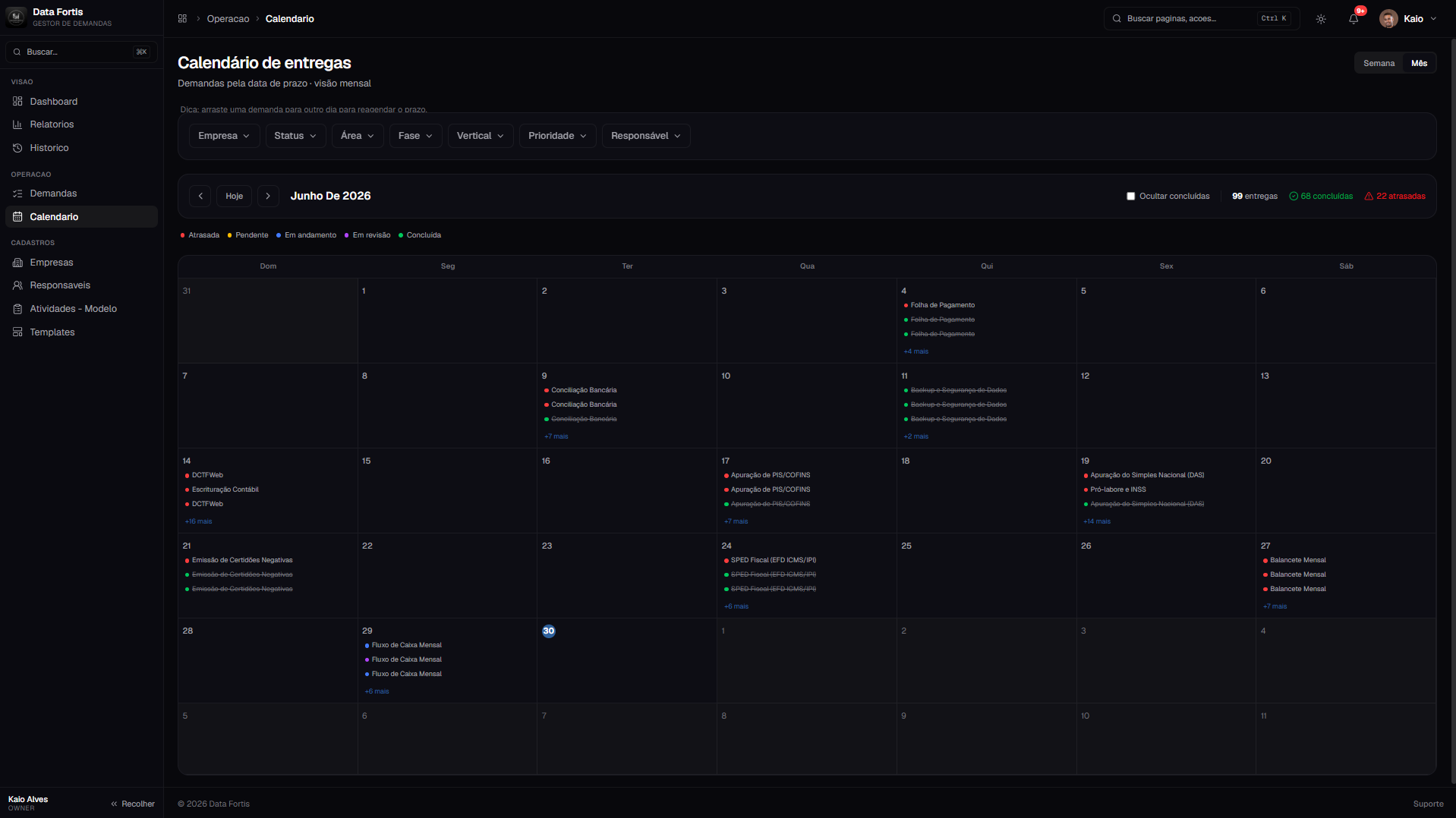The image size is (1456, 818).
Task: Go to next month with right arrow
Action: click(268, 196)
